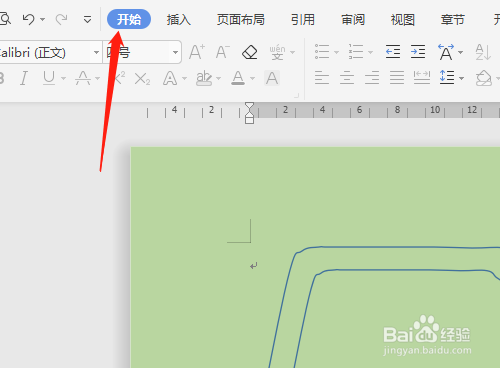This screenshot has height=368, width=500.
Task: Open line spacing dropdown arrow
Action: click(x=462, y=79)
